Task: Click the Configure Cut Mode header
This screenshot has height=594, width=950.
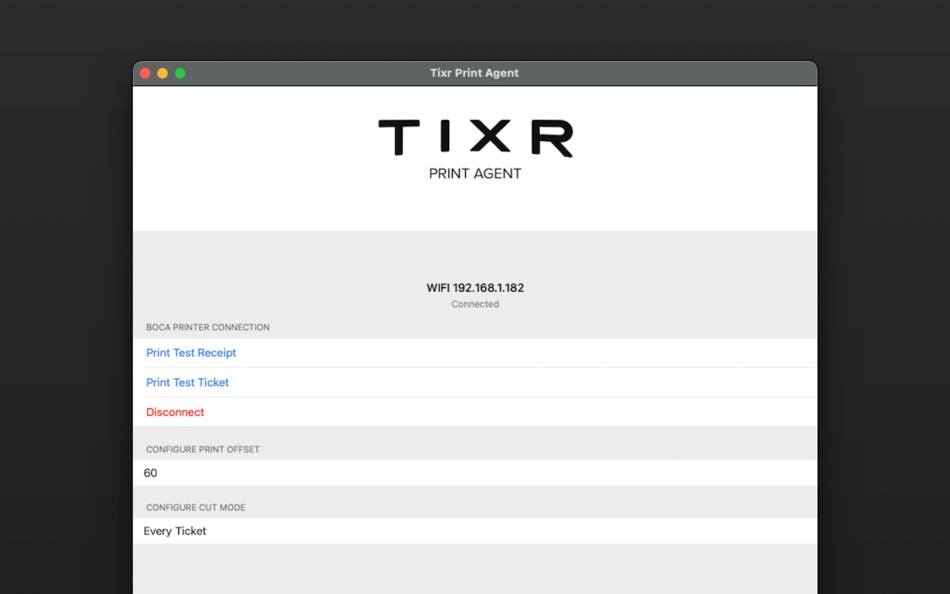Action: coord(196,507)
